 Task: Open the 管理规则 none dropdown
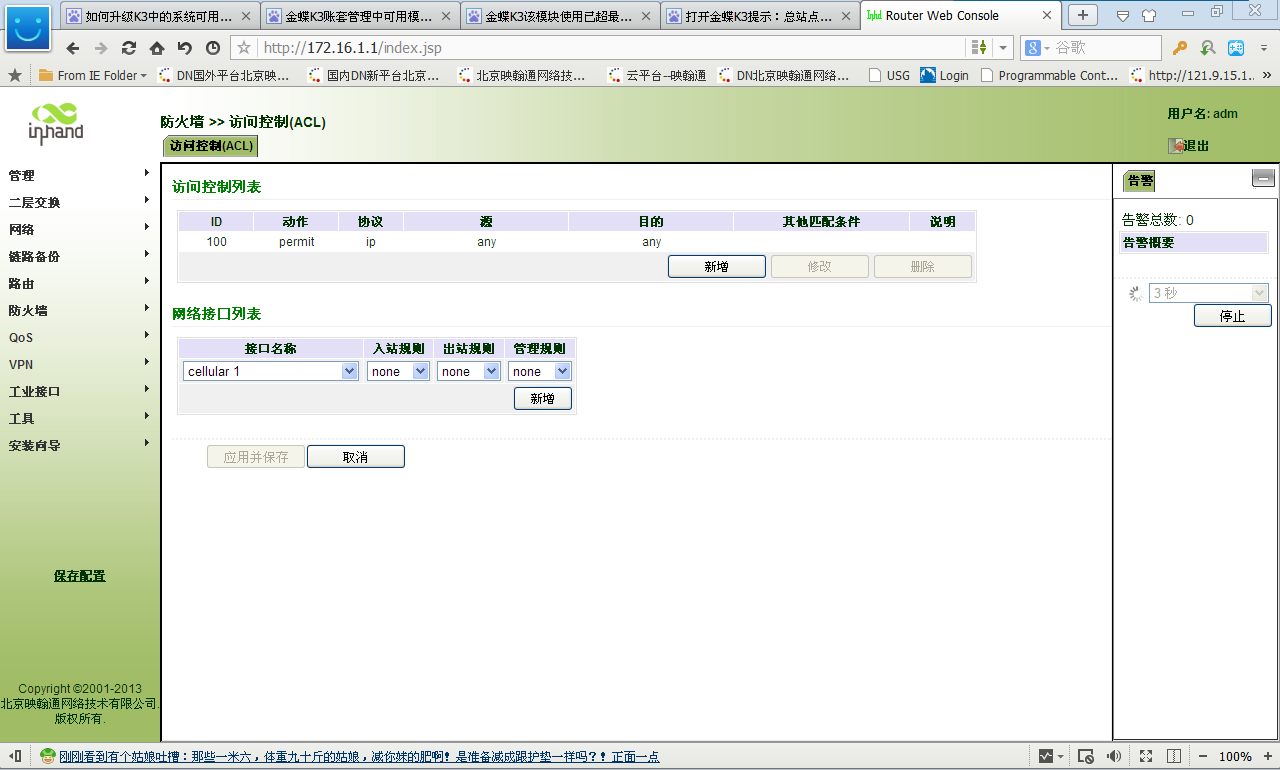pyautogui.click(x=540, y=371)
